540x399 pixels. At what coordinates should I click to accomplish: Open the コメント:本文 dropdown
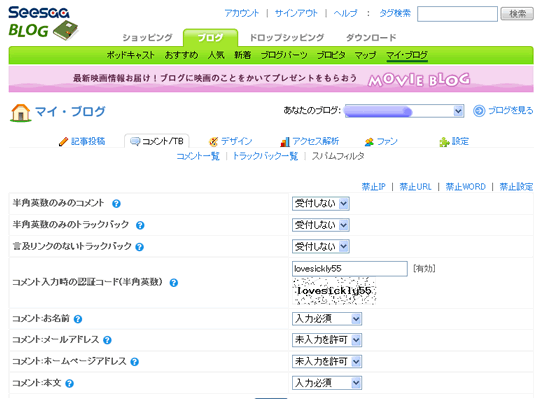pyautogui.click(x=327, y=383)
